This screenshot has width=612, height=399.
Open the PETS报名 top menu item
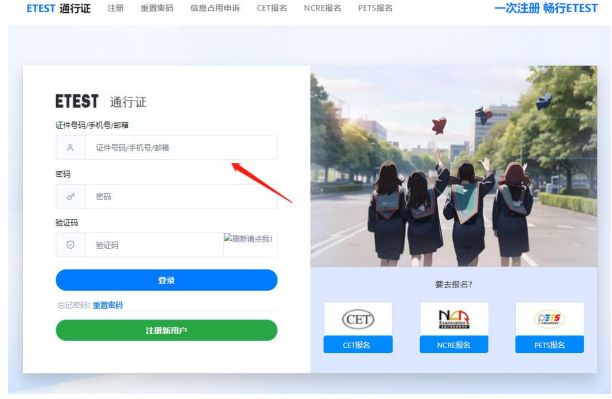[375, 8]
